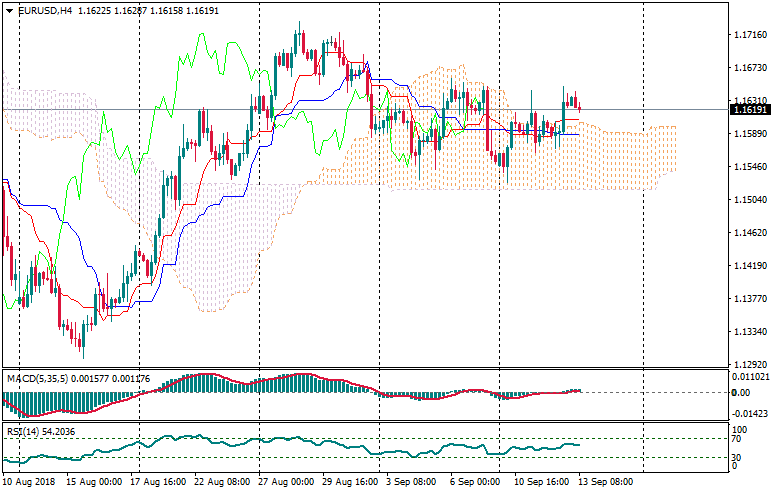
Task: Click the RSI 30 level label
Action: tap(737, 457)
